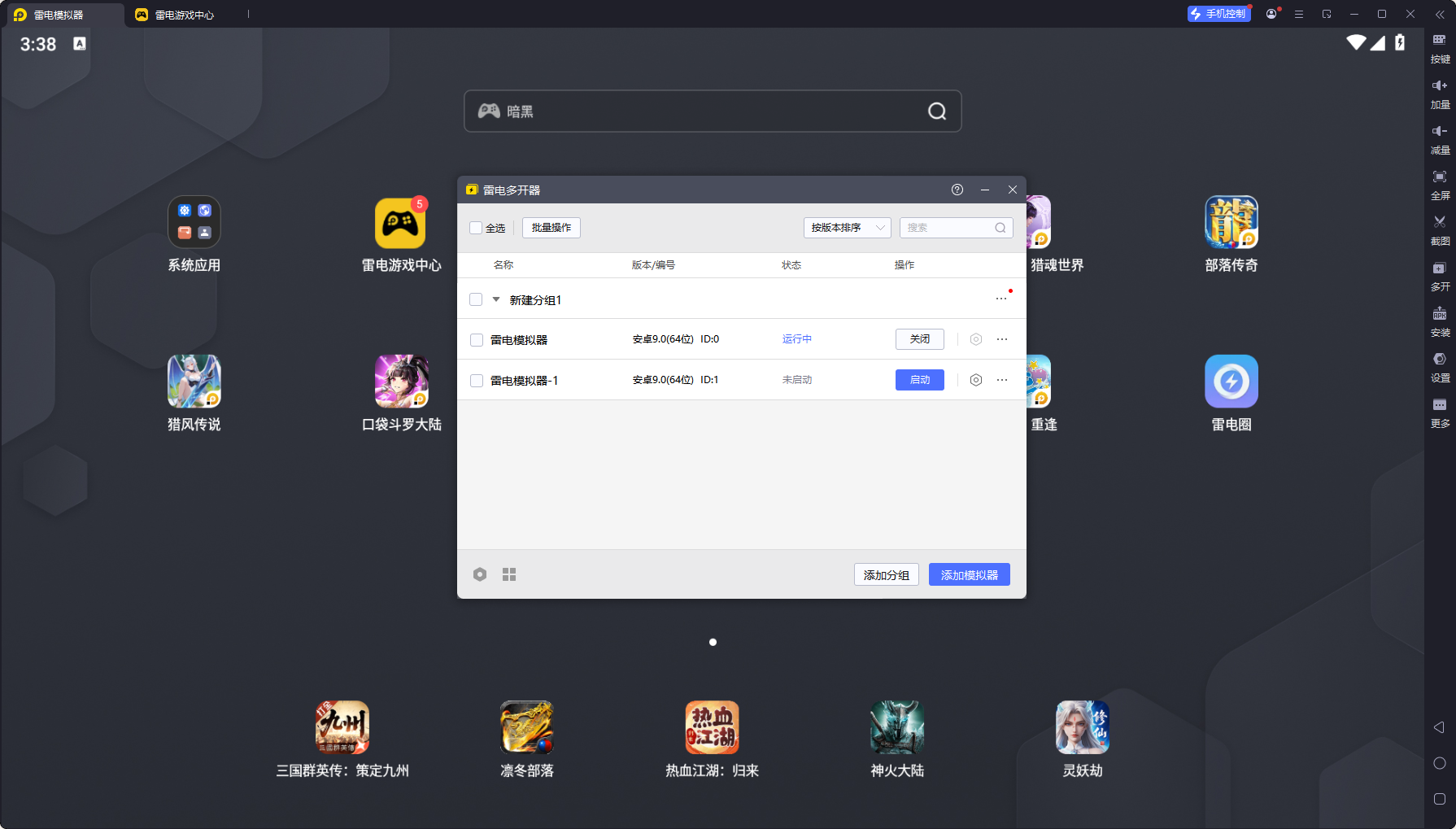This screenshot has width=1456, height=829.
Task: Tap the Android recents square button
Action: pos(1439,799)
